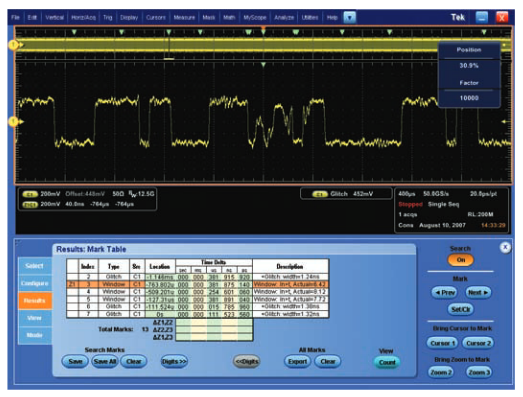Screen dimensions: 523x397
Task: Click the C1 Glitch trigger badge
Action: (x=320, y=194)
